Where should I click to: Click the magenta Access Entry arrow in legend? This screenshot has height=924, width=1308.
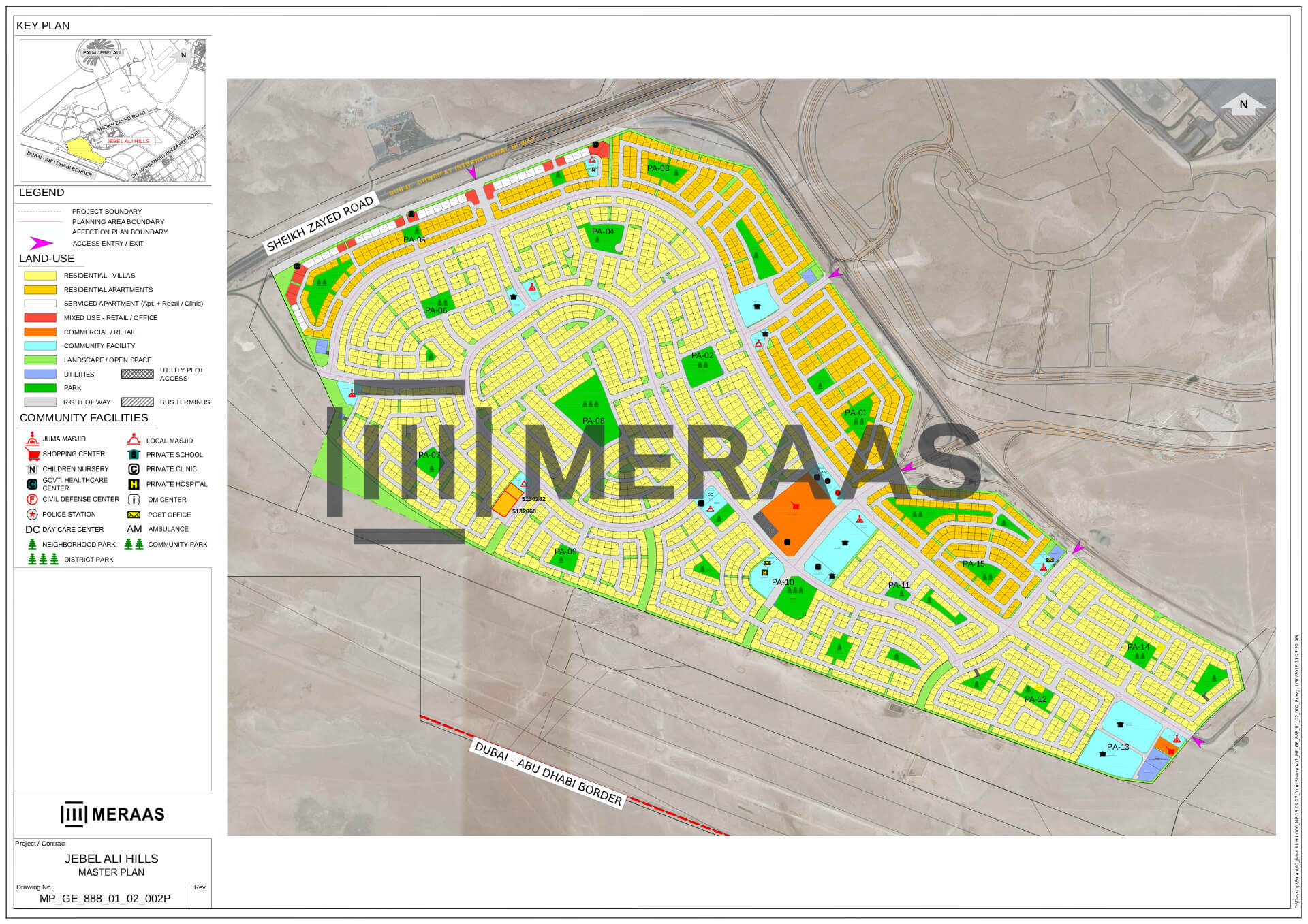click(x=41, y=243)
